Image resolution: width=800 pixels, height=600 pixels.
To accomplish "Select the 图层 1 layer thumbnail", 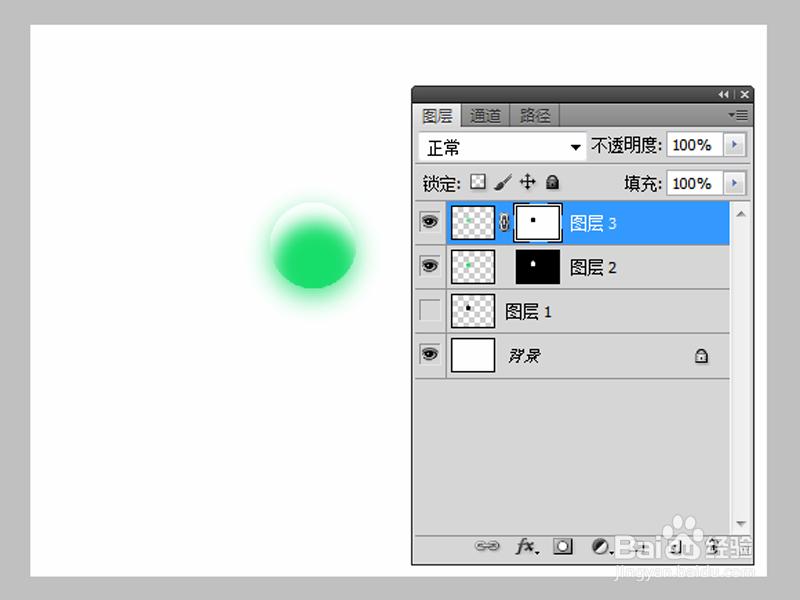I will (473, 311).
